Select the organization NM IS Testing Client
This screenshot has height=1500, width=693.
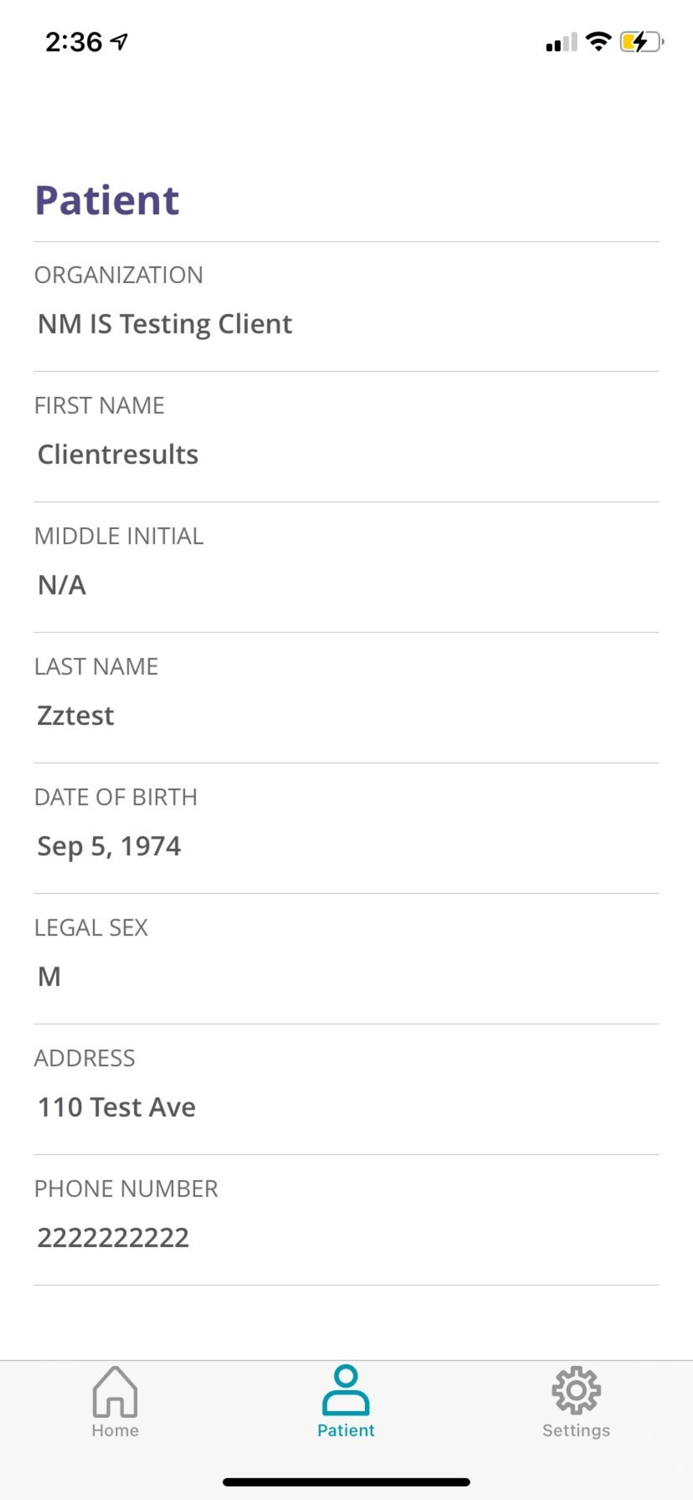click(164, 323)
